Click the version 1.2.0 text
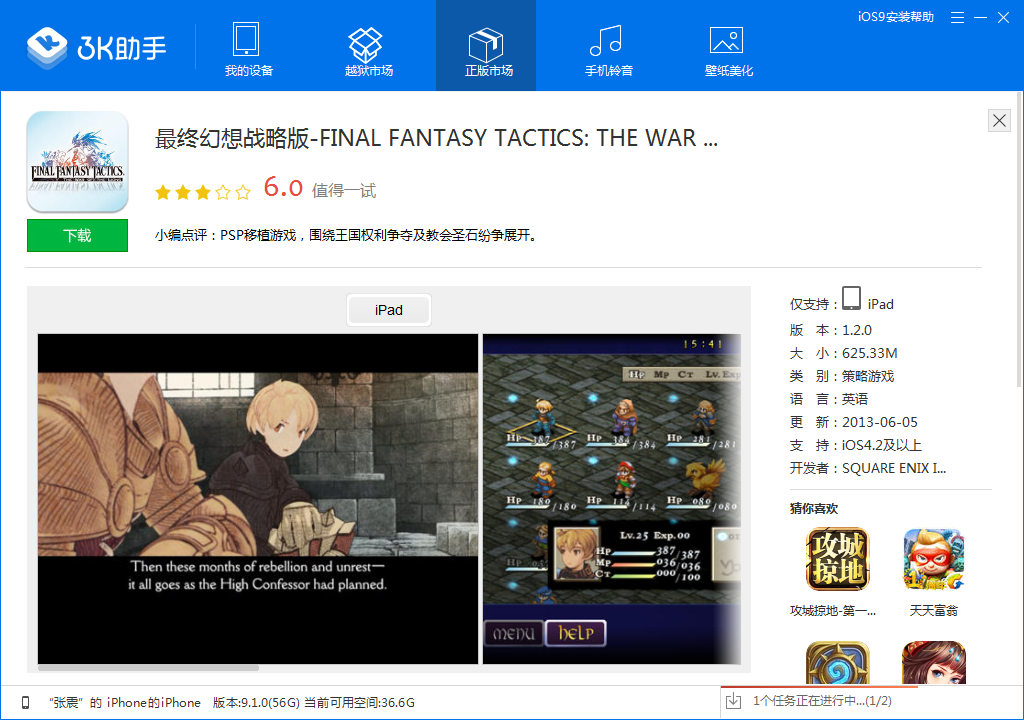 tap(857, 331)
